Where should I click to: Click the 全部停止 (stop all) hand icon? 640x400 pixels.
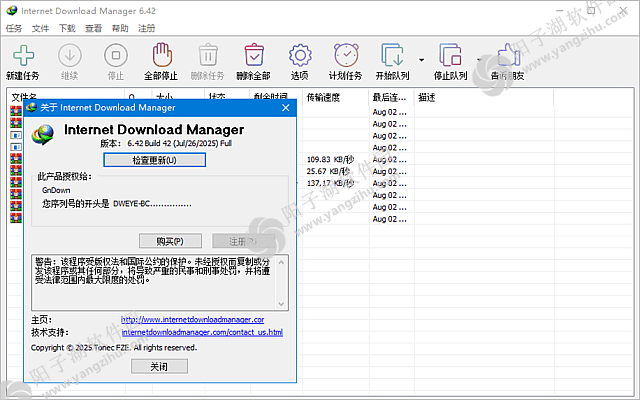click(x=162, y=55)
